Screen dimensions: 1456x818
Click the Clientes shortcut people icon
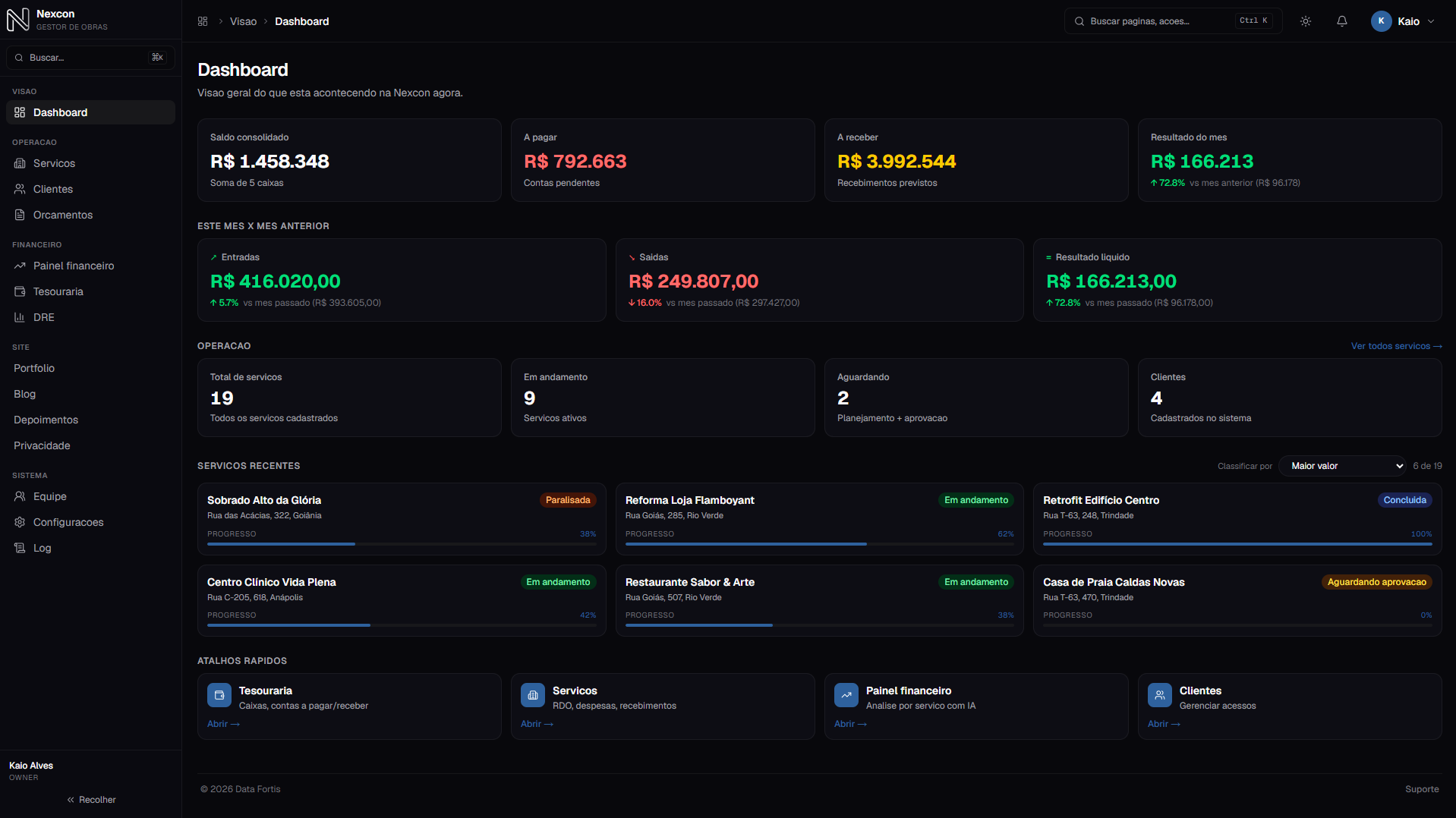point(1160,695)
